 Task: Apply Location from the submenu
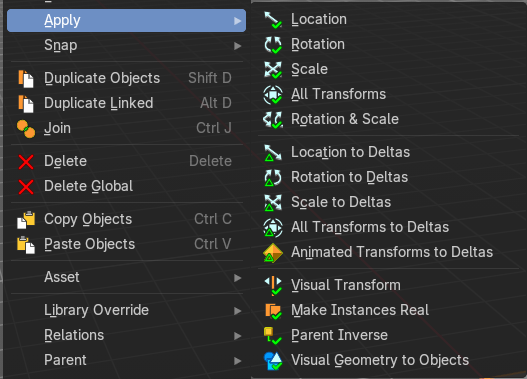[x=389, y=19]
